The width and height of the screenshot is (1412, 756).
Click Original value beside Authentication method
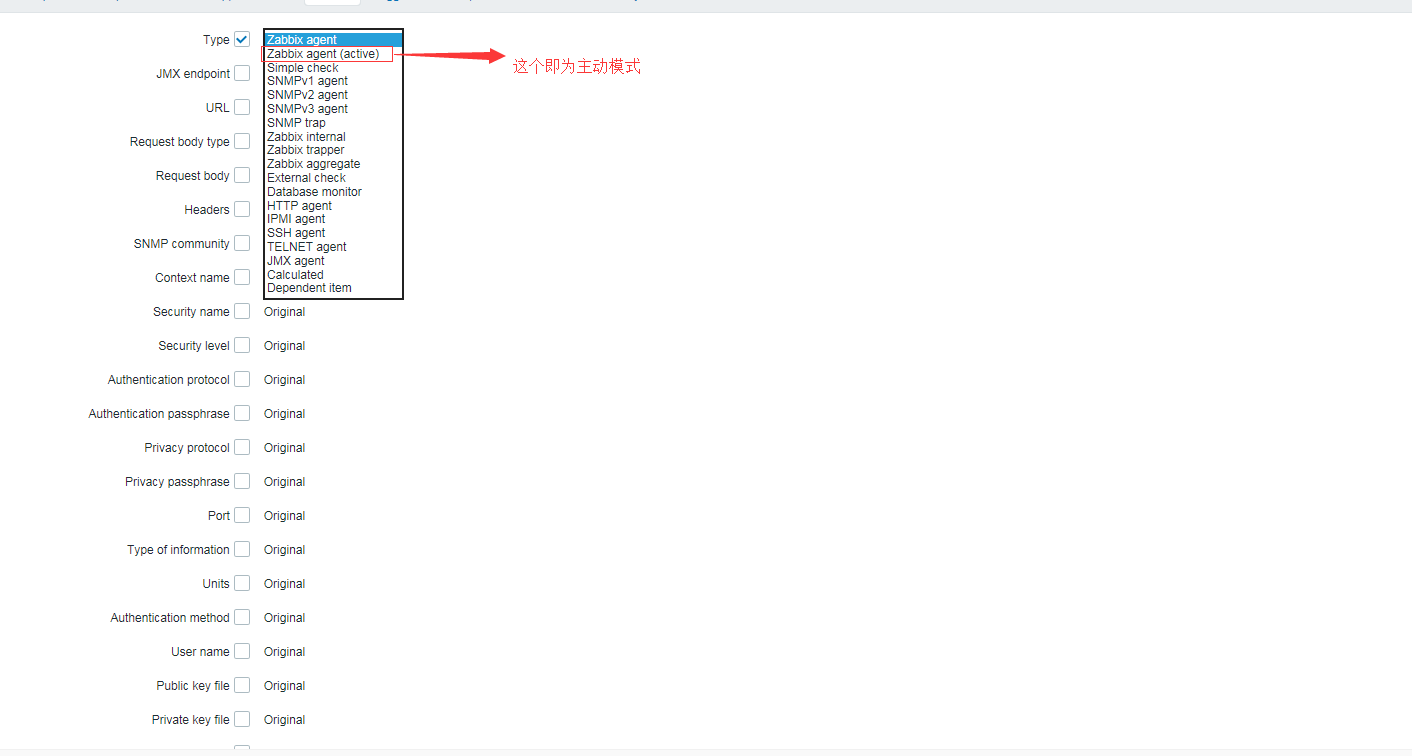tap(284, 618)
